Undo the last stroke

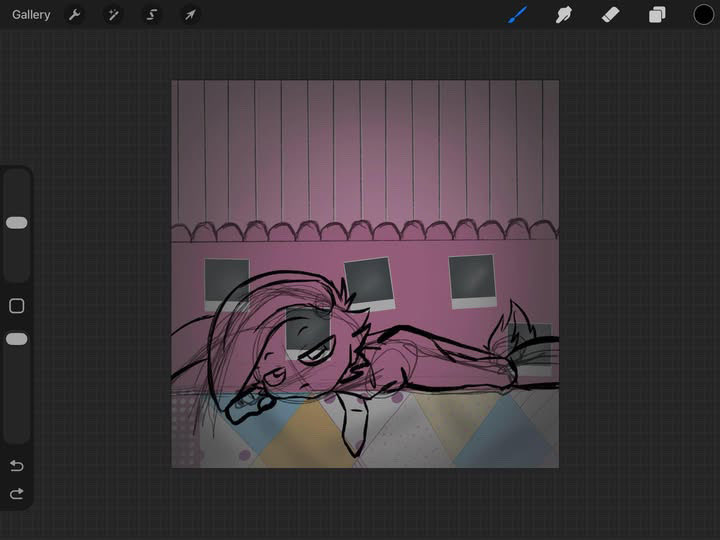click(x=17, y=466)
